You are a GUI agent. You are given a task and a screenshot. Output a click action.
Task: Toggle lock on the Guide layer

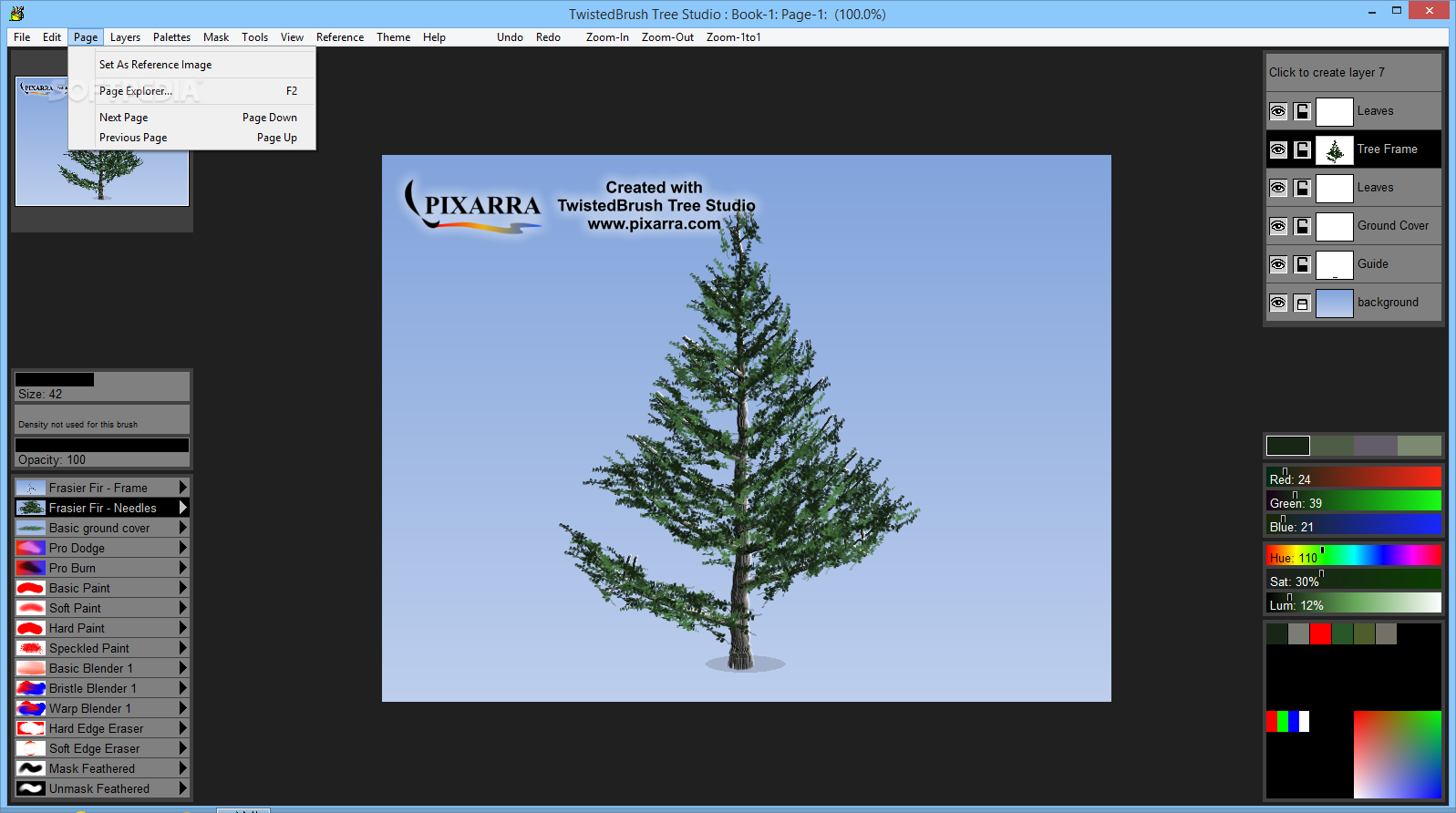point(1302,264)
